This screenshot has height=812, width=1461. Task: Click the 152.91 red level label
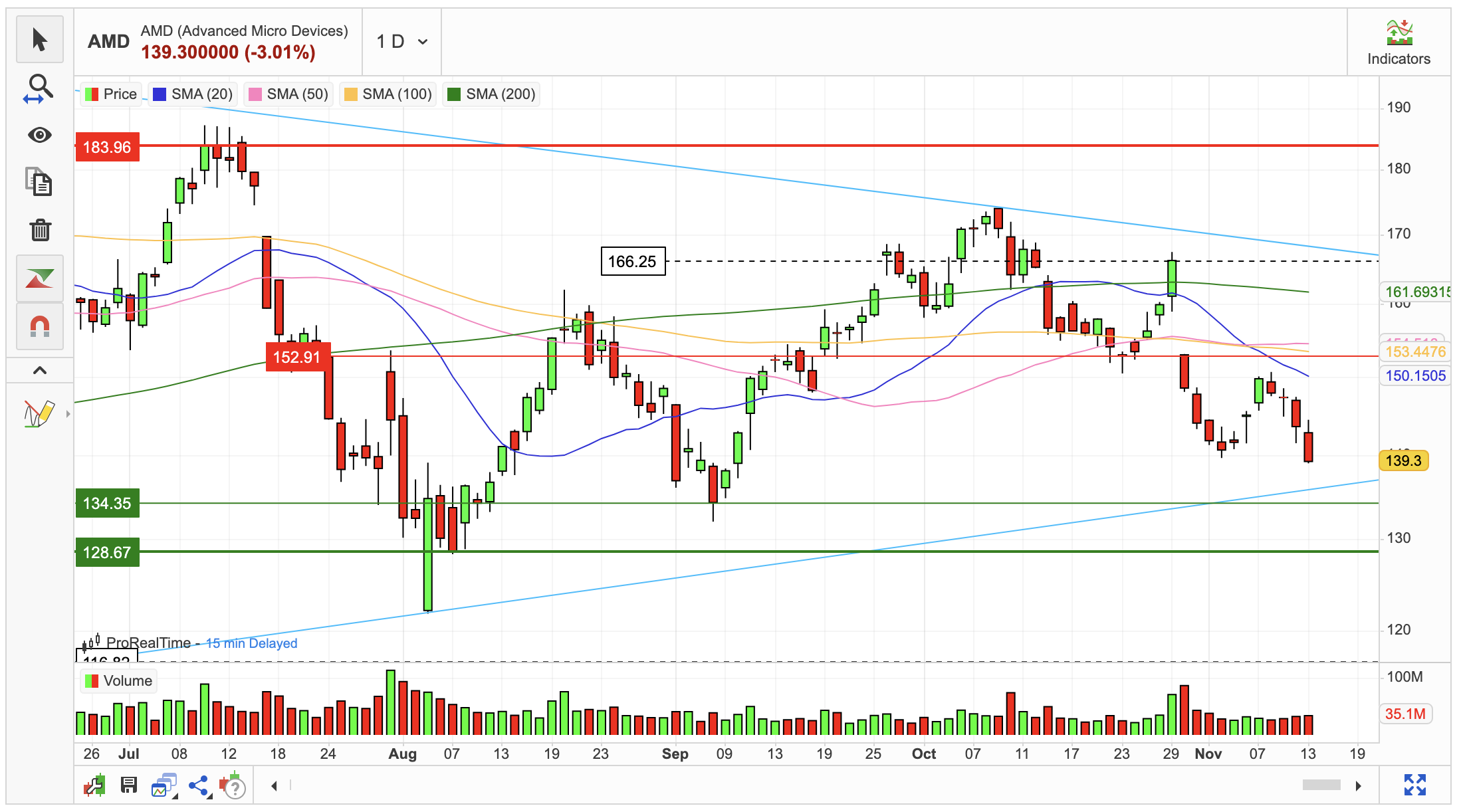(297, 357)
